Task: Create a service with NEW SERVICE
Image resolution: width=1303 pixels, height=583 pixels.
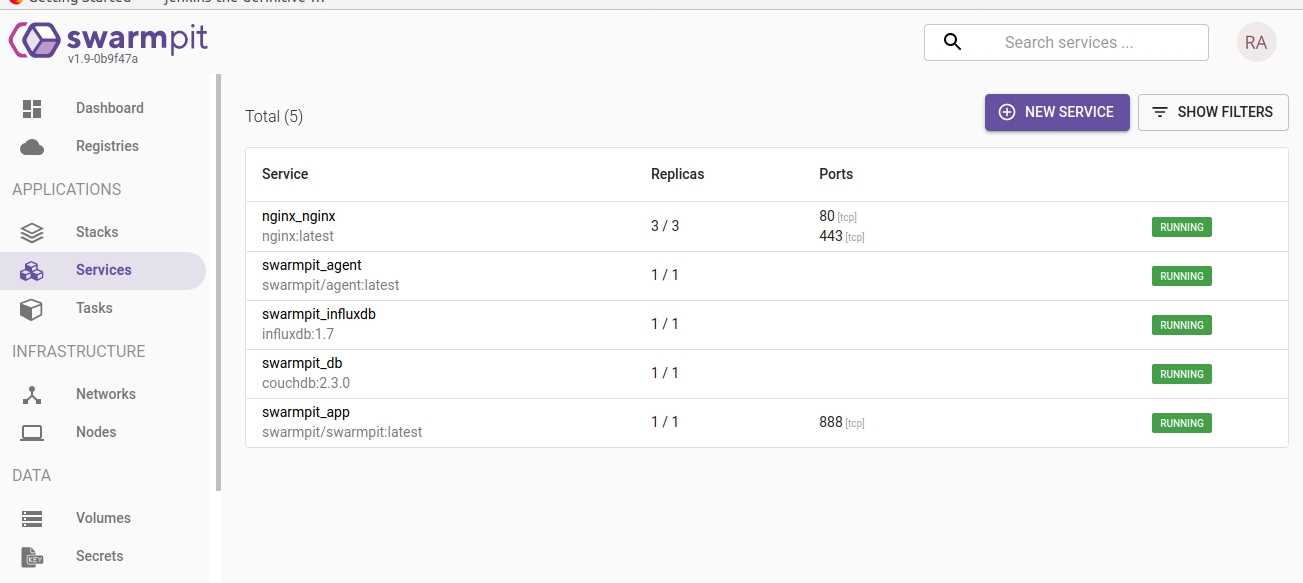Action: point(1057,112)
